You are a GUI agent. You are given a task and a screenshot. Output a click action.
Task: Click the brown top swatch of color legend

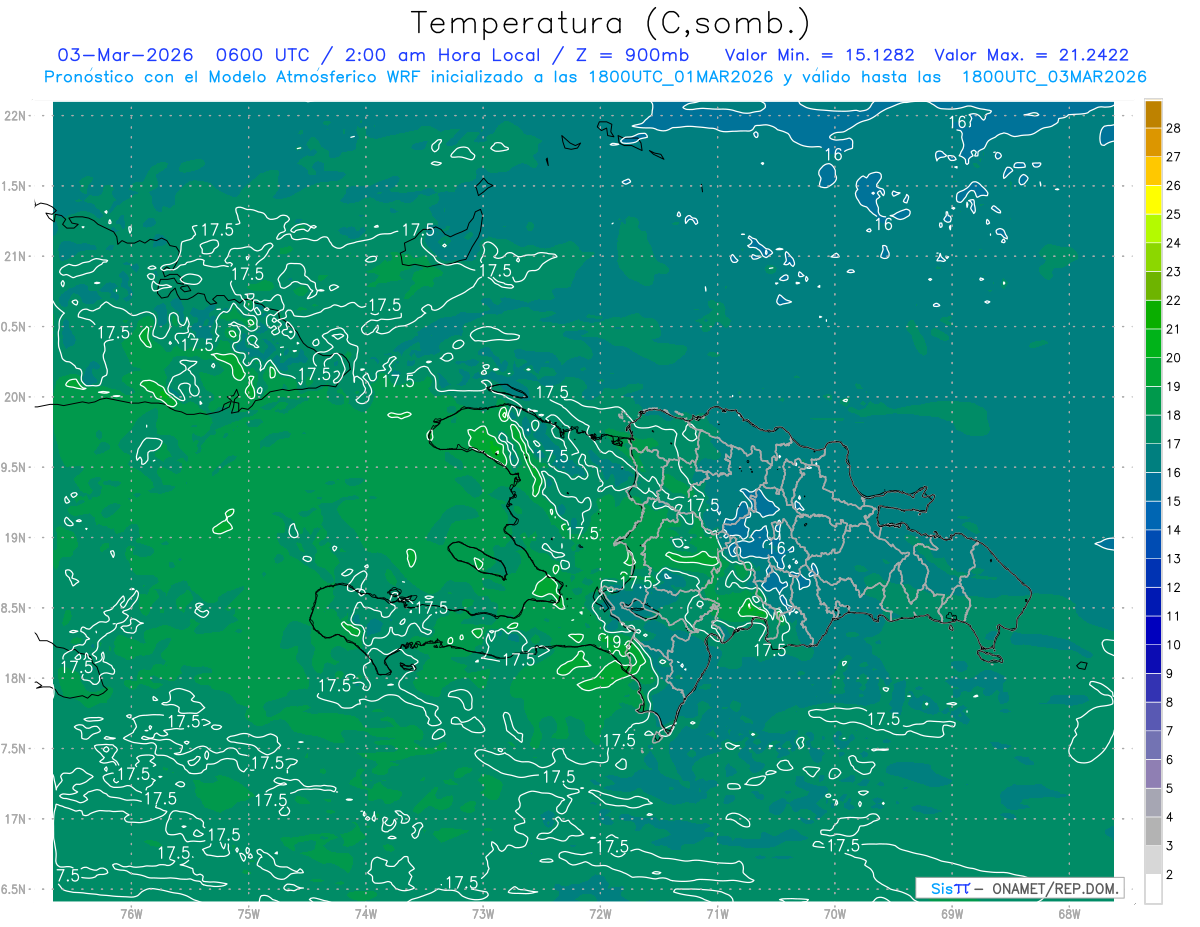pos(1154,114)
